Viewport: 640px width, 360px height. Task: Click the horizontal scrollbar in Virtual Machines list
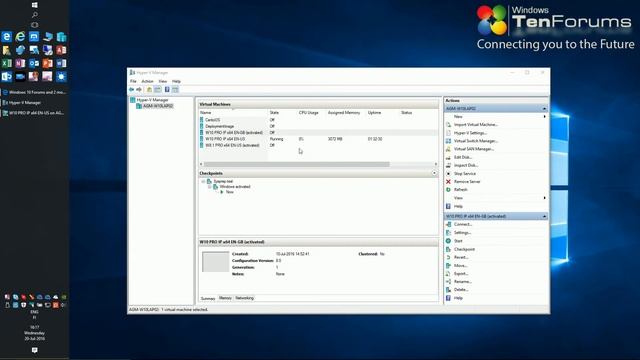[297, 164]
